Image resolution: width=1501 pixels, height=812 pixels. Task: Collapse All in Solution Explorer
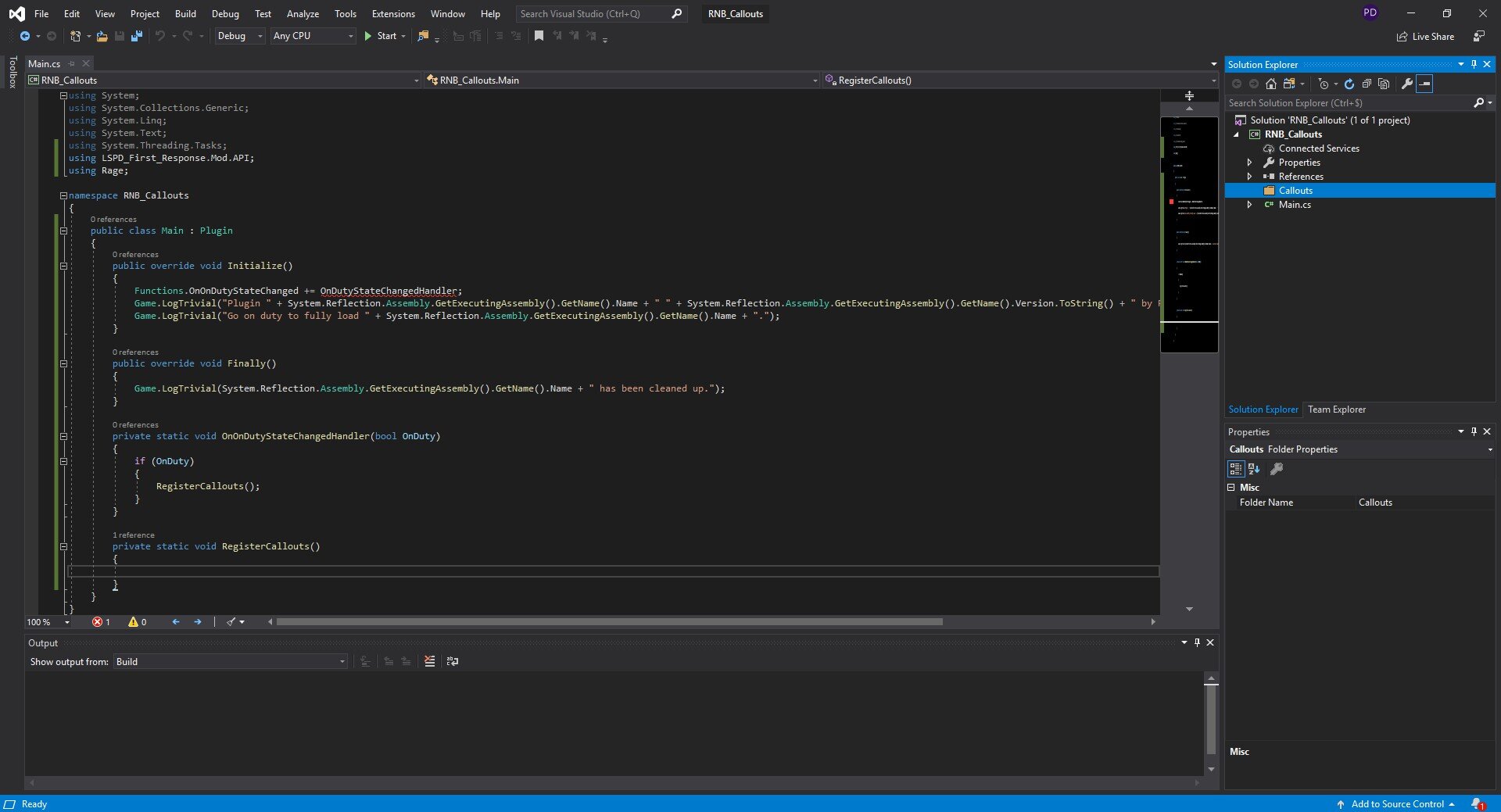pyautogui.click(x=1367, y=84)
